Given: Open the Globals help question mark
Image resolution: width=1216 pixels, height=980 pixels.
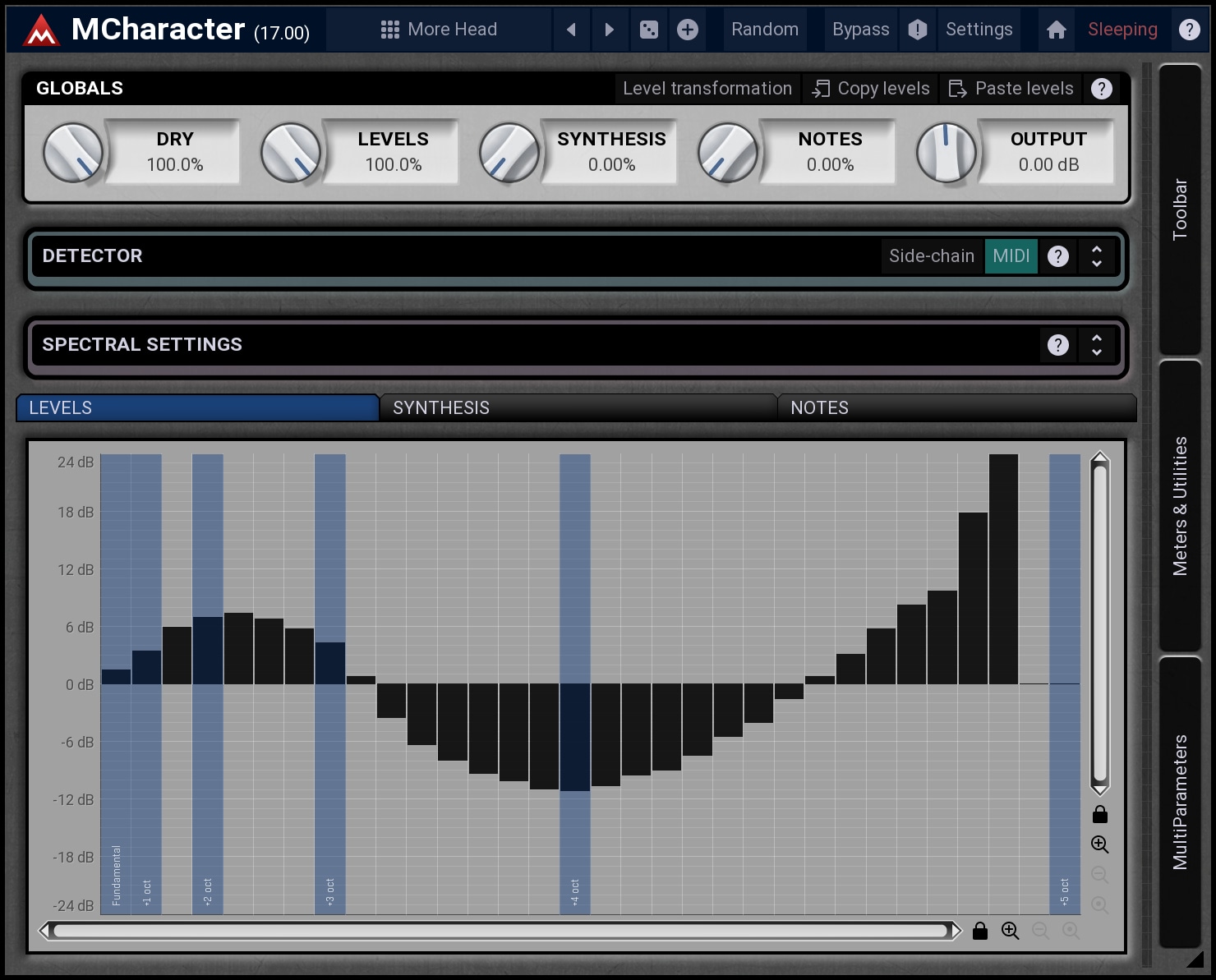Looking at the screenshot, I should click(1101, 89).
